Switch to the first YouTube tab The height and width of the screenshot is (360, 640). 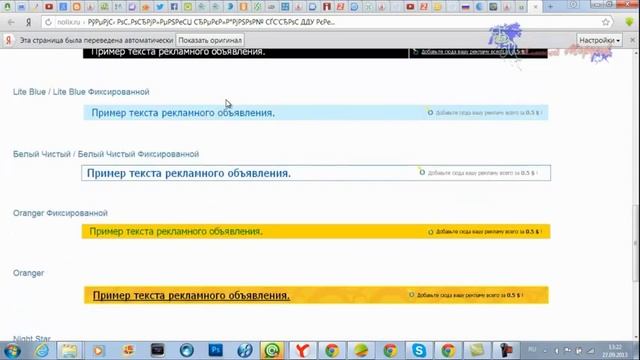pyautogui.click(x=49, y=7)
